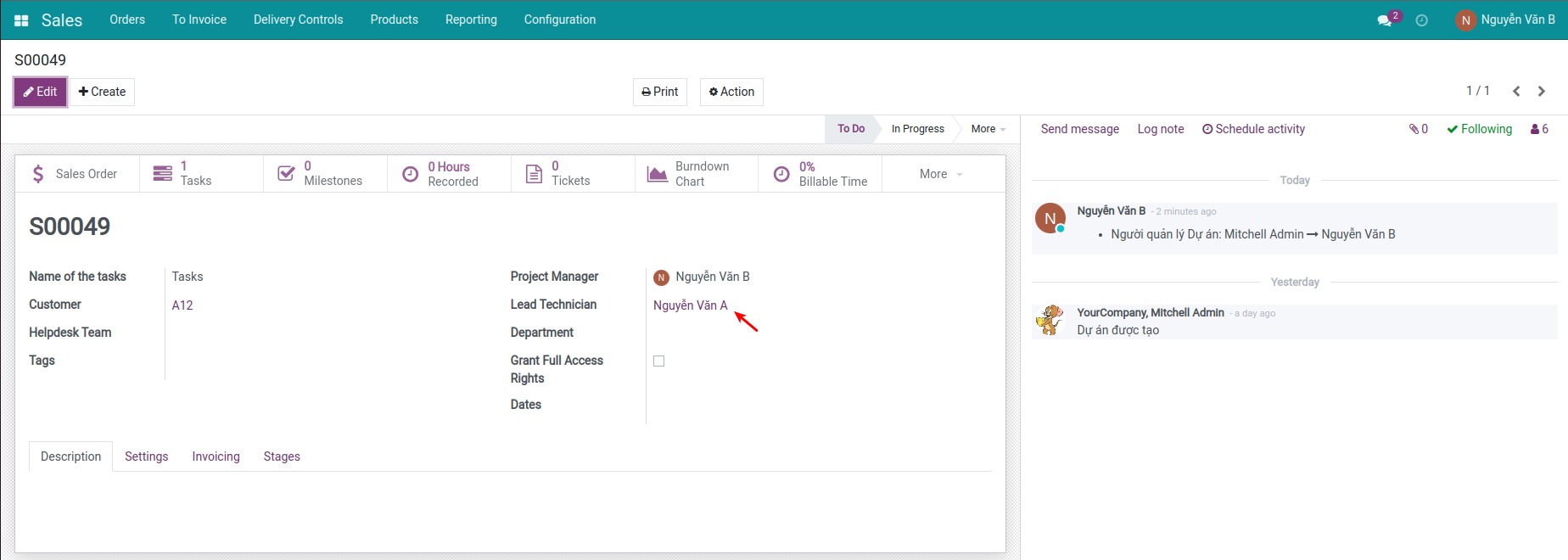Toggle the Following subscription status
1568x560 pixels.
coord(1480,129)
